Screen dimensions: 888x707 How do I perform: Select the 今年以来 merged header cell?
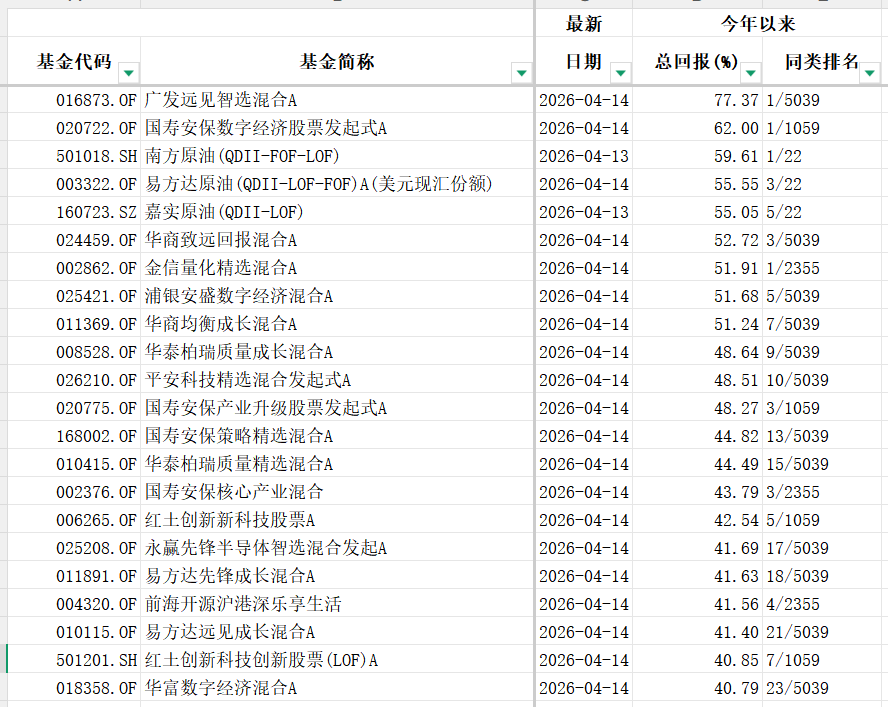pyautogui.click(x=758, y=24)
